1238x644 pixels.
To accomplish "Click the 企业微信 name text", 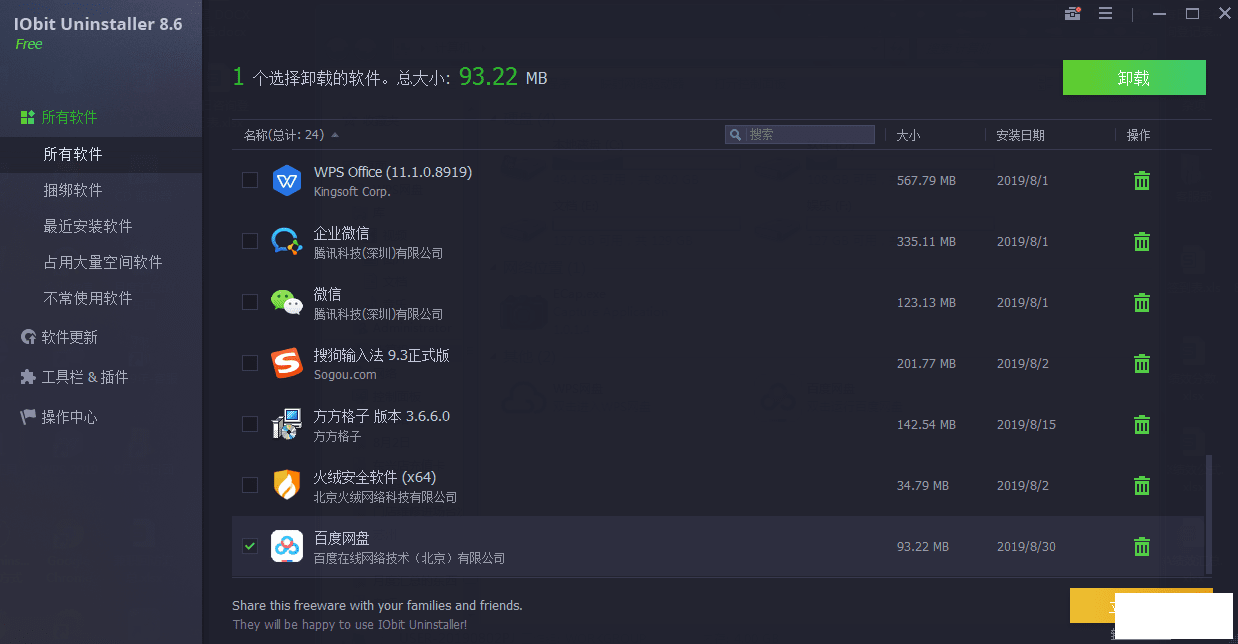I will 341,233.
